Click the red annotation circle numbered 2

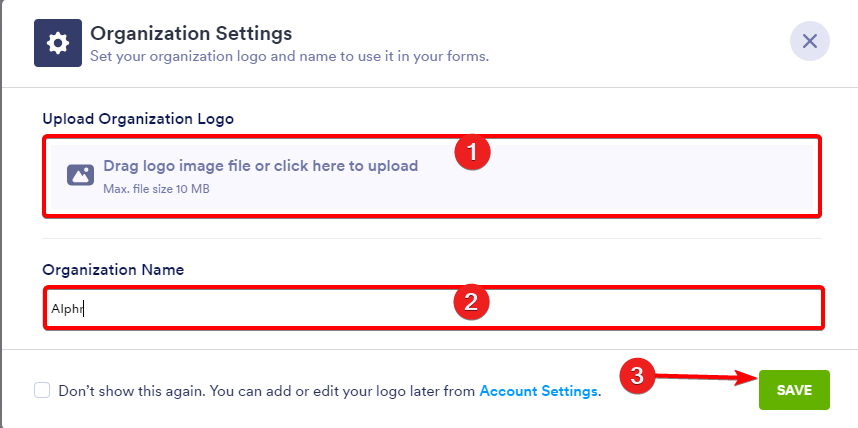pos(471,301)
